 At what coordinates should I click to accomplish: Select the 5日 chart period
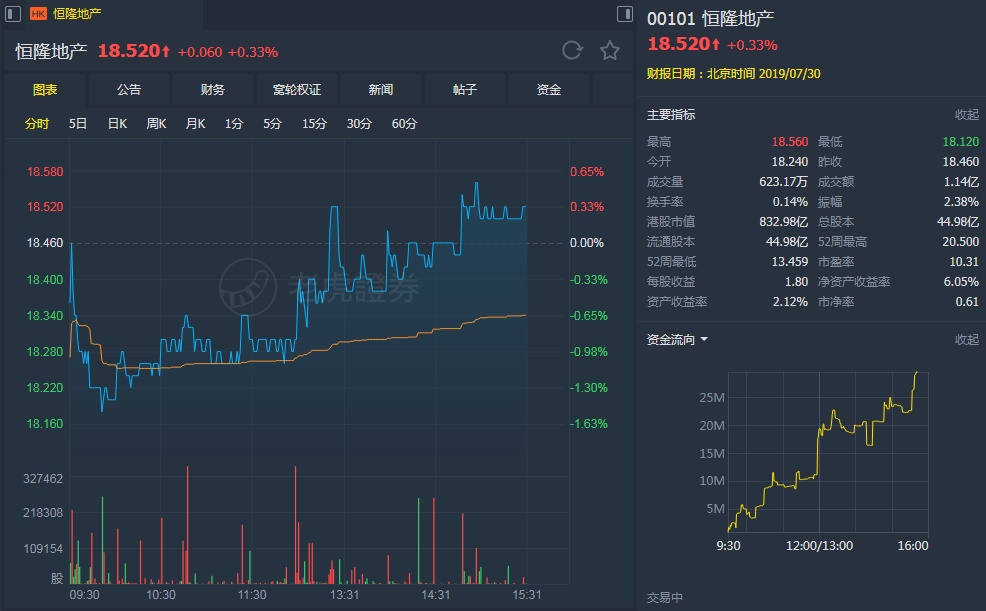pos(78,124)
